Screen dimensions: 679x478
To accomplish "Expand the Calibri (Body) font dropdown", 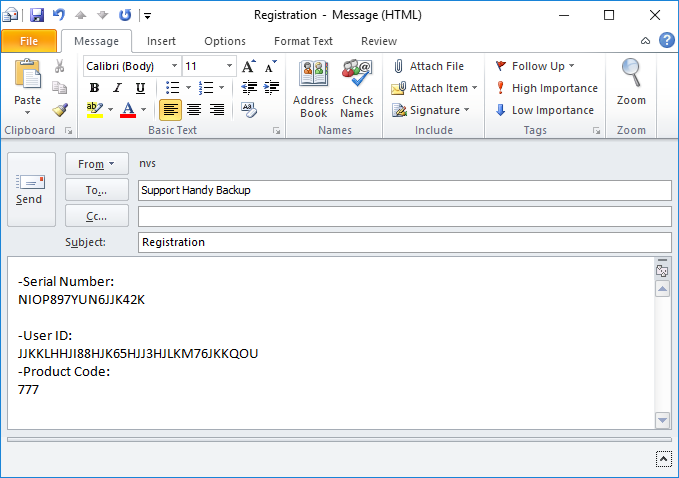I will tap(174, 66).
